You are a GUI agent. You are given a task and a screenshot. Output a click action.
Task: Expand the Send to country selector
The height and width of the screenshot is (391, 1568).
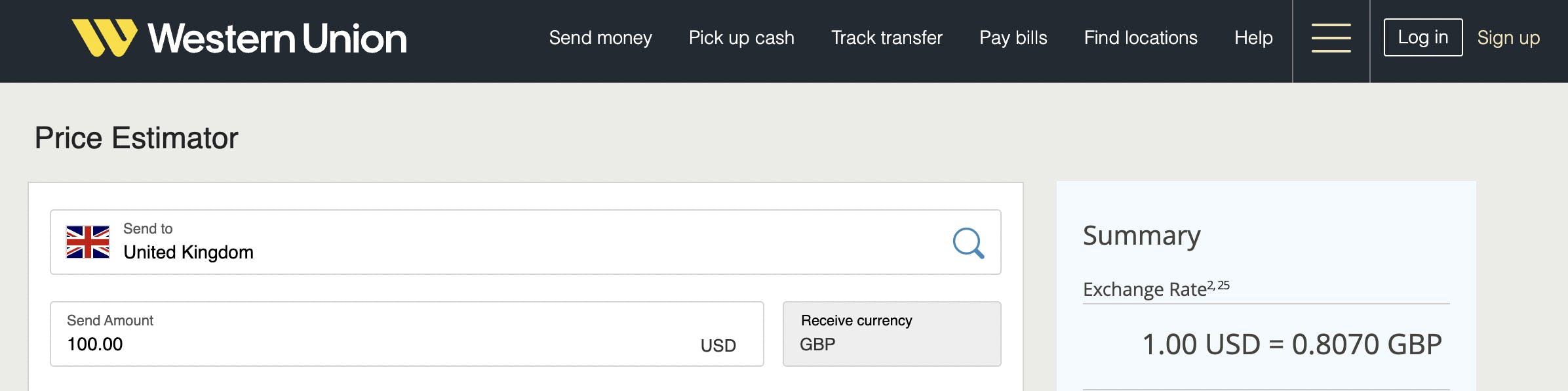(x=524, y=242)
